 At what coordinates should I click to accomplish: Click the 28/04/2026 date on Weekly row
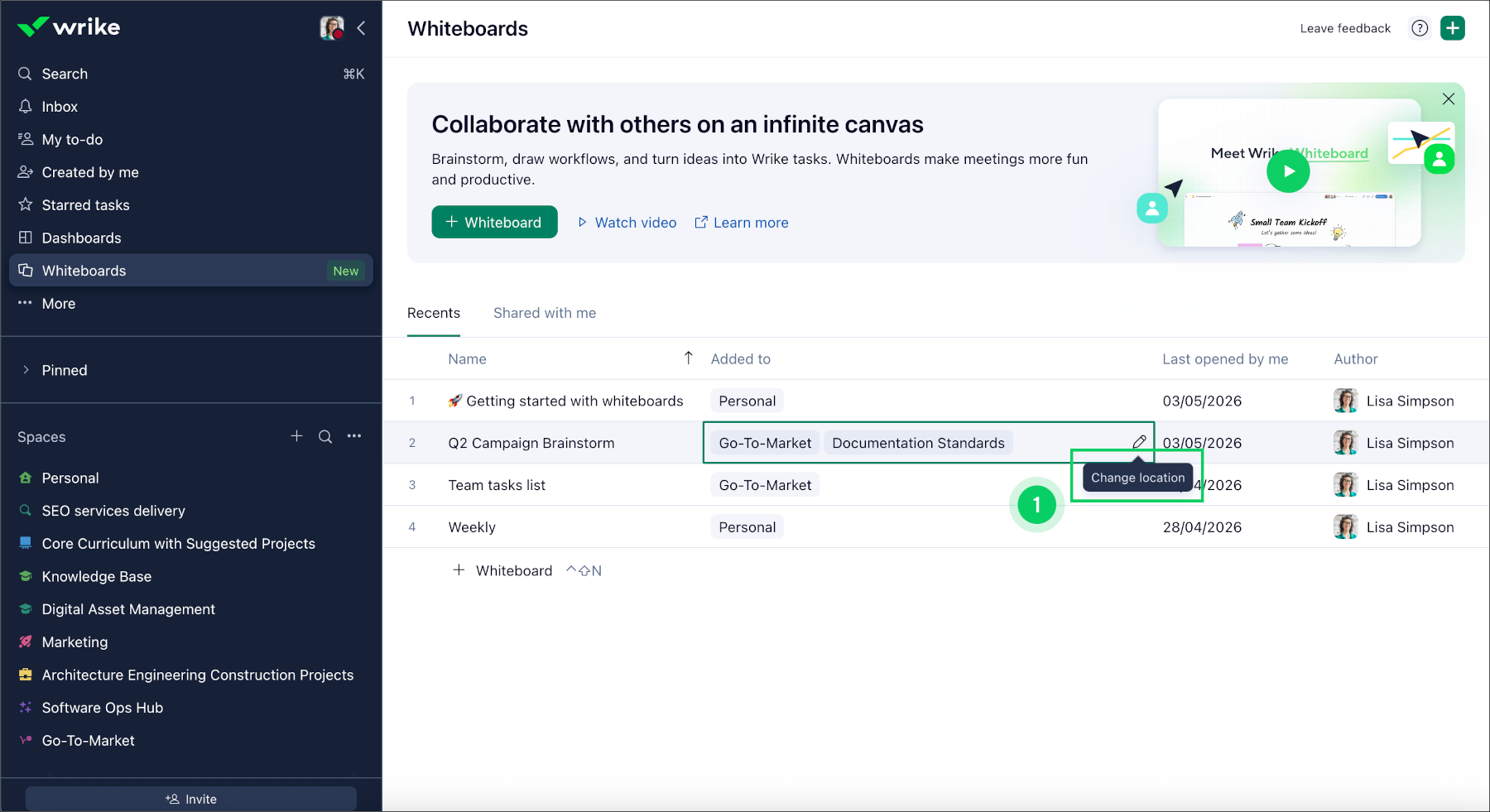[1202, 527]
